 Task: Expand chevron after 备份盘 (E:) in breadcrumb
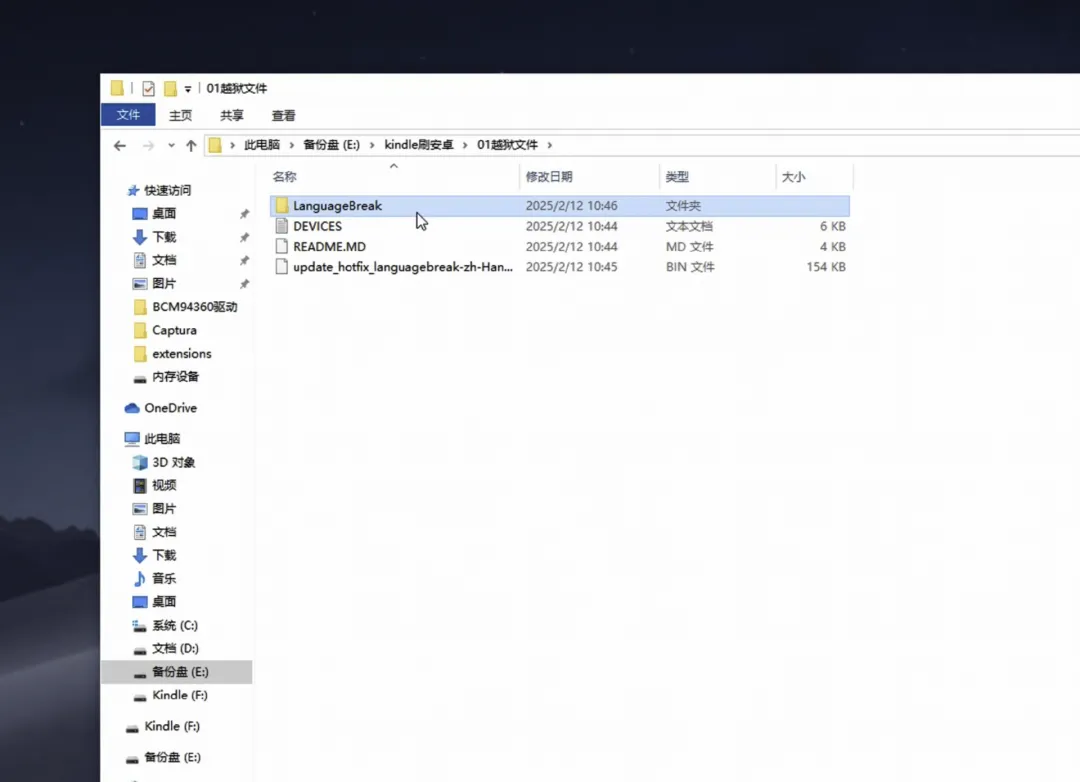tap(372, 145)
